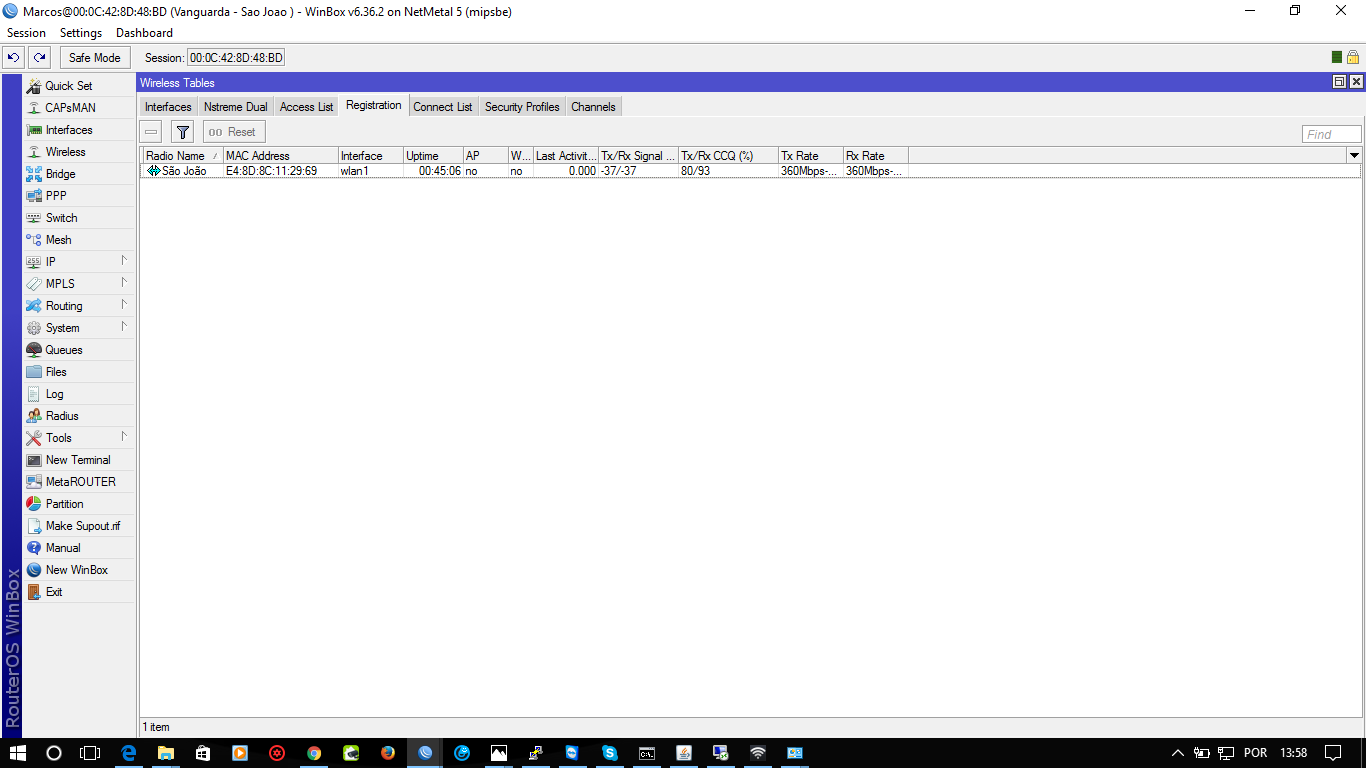Open the columns dropdown arrow in the table header
Screen dimensions: 1366x768
click(x=1354, y=155)
